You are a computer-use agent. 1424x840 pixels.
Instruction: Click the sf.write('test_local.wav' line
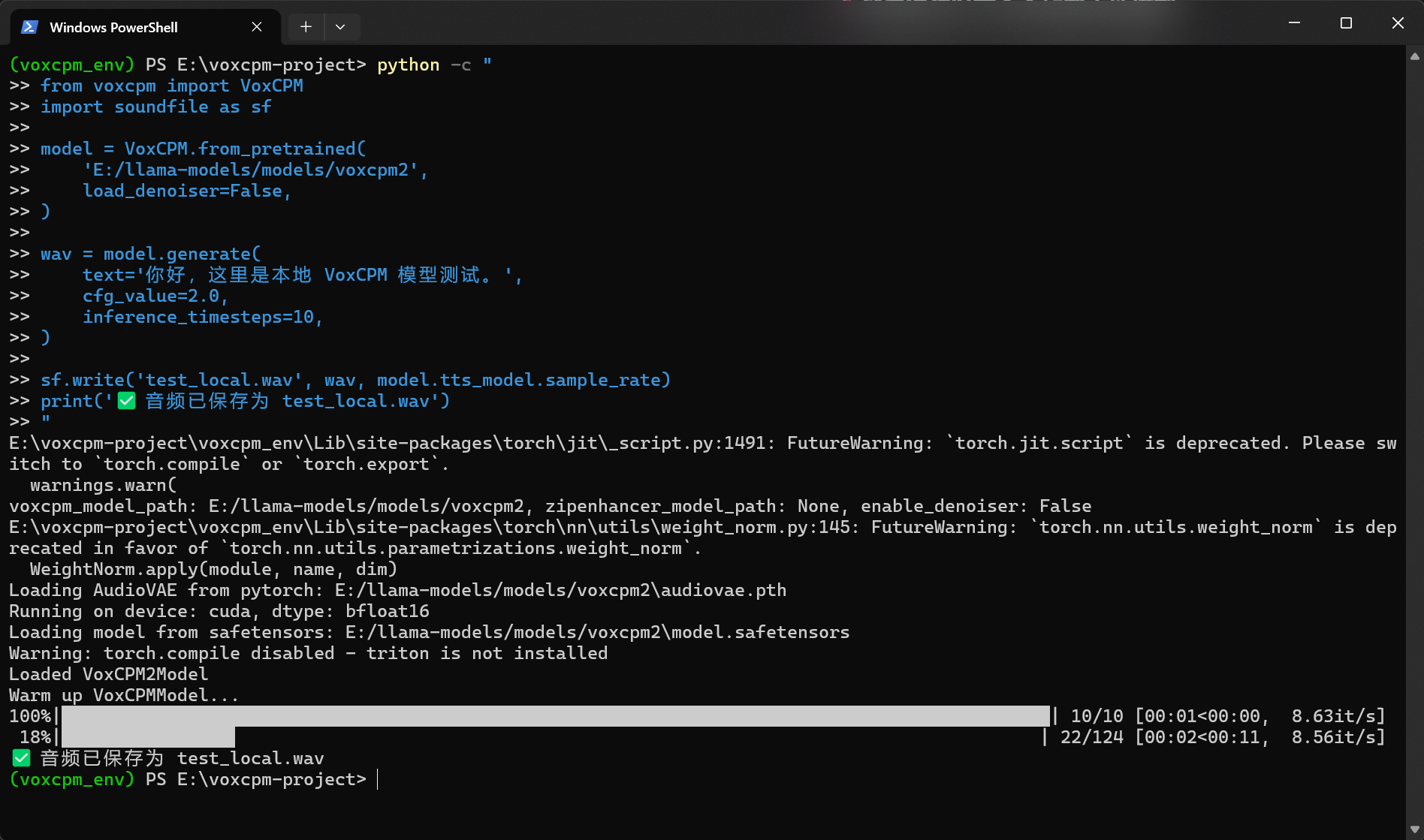click(356, 380)
